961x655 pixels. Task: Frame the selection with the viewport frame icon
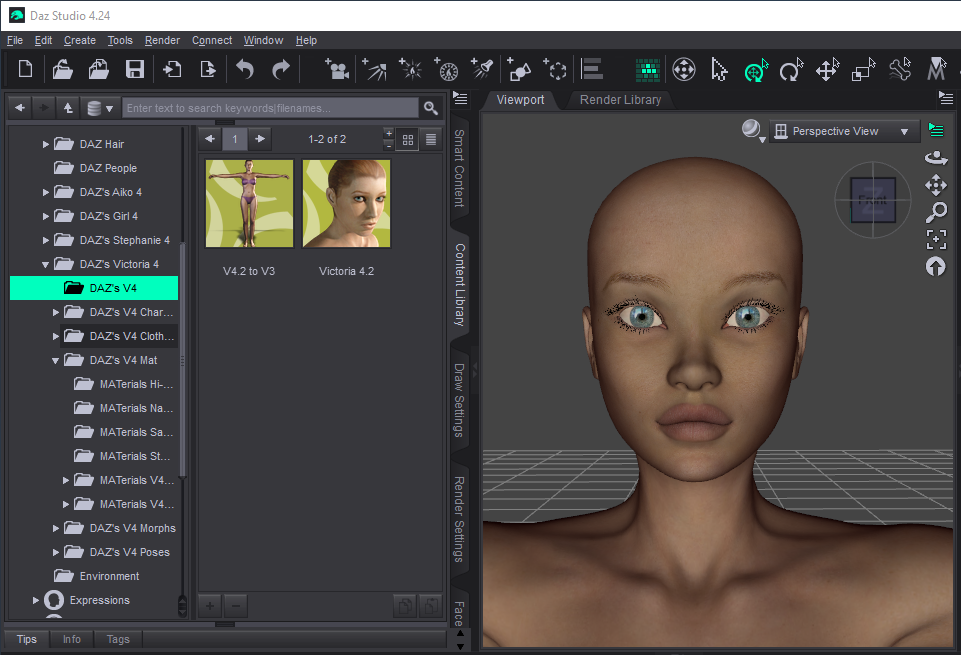[x=936, y=239]
